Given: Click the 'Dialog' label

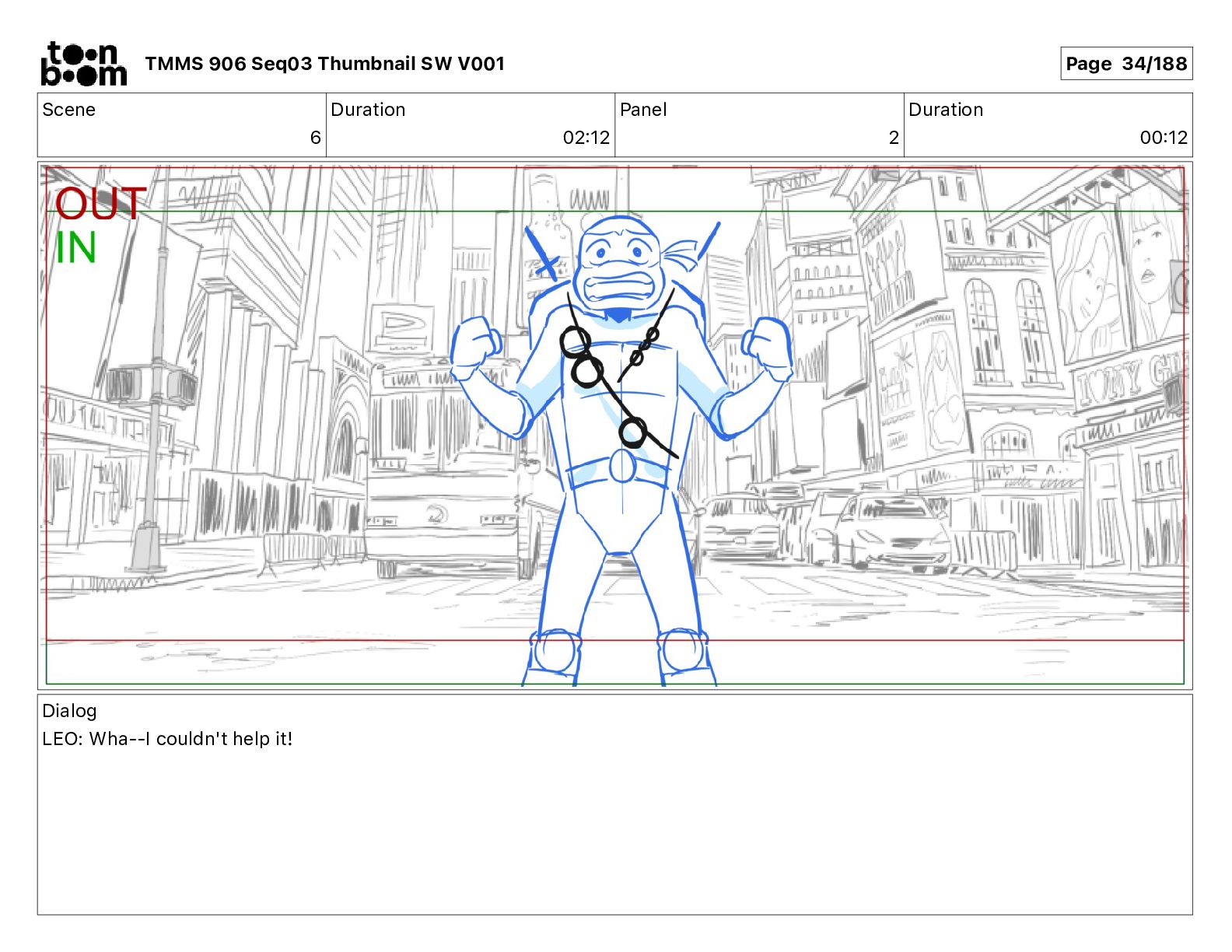Looking at the screenshot, I should pyautogui.click(x=69, y=711).
